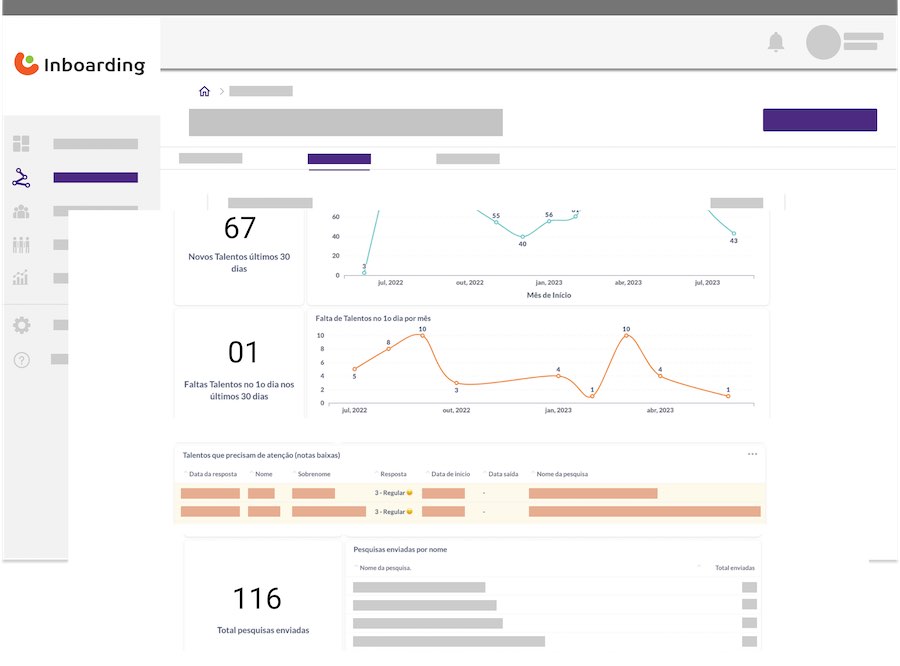
Task: Click the first '3 - Regular' response row
Action: (x=470, y=493)
